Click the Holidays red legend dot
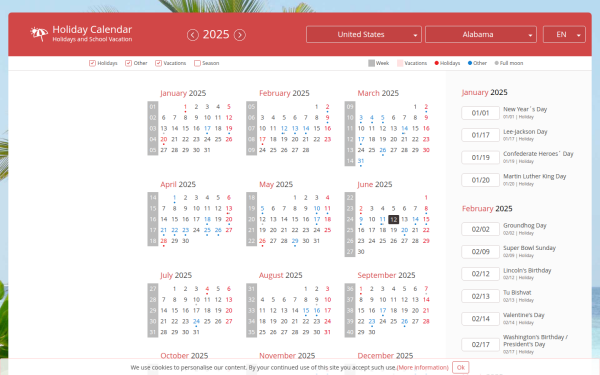The image size is (600, 375). pos(437,63)
